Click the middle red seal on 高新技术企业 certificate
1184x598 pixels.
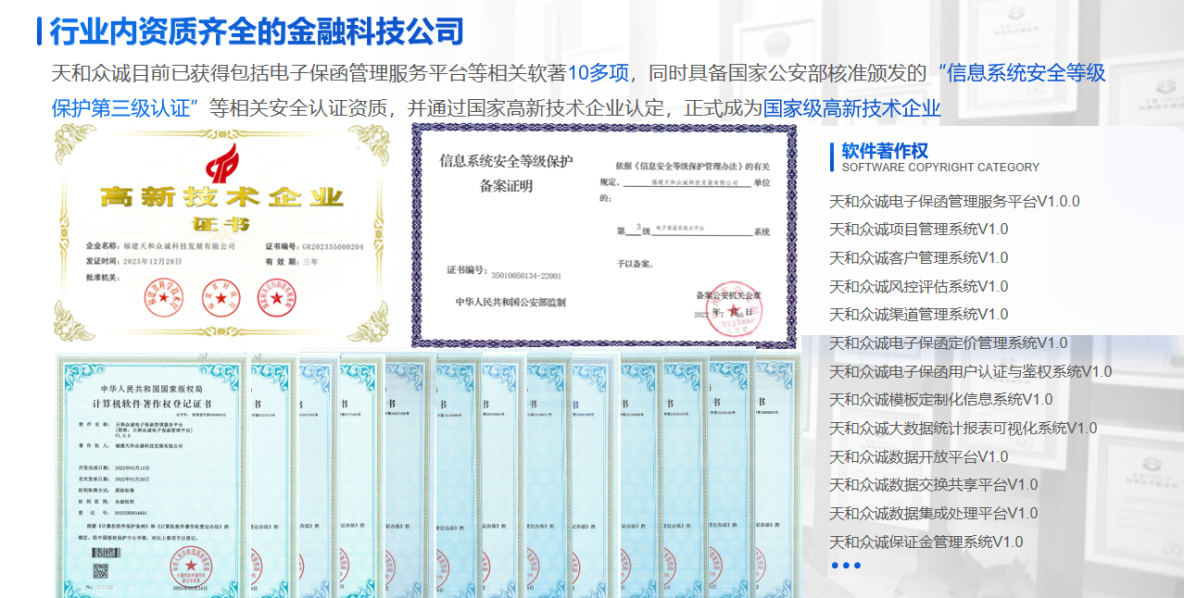coord(221,295)
